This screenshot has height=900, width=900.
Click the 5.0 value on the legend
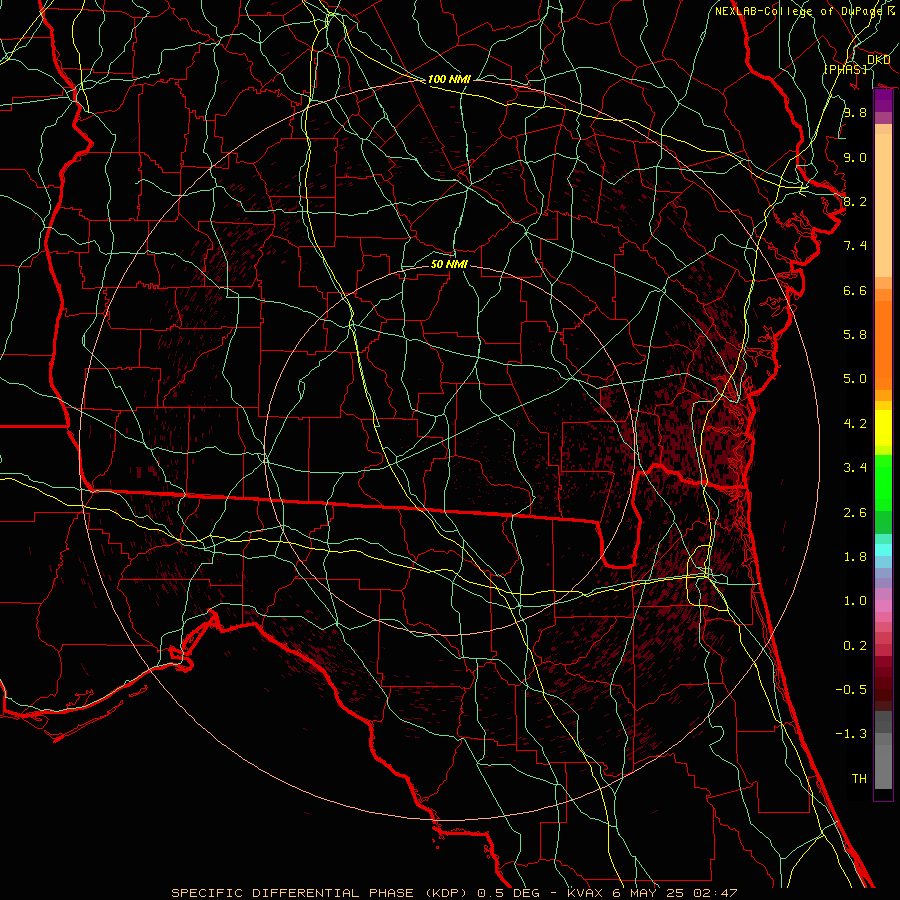tap(855, 379)
